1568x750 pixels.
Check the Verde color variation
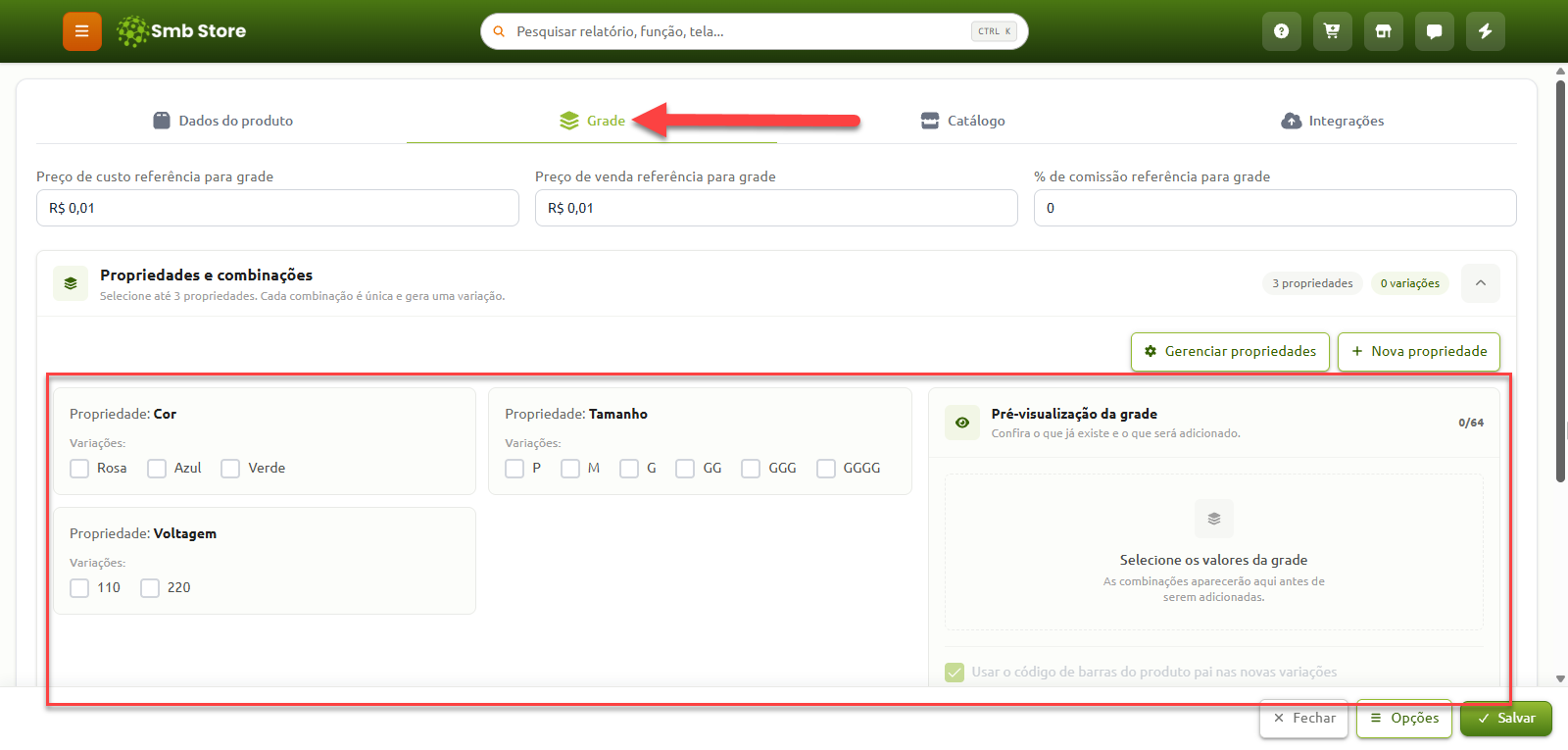click(x=230, y=469)
